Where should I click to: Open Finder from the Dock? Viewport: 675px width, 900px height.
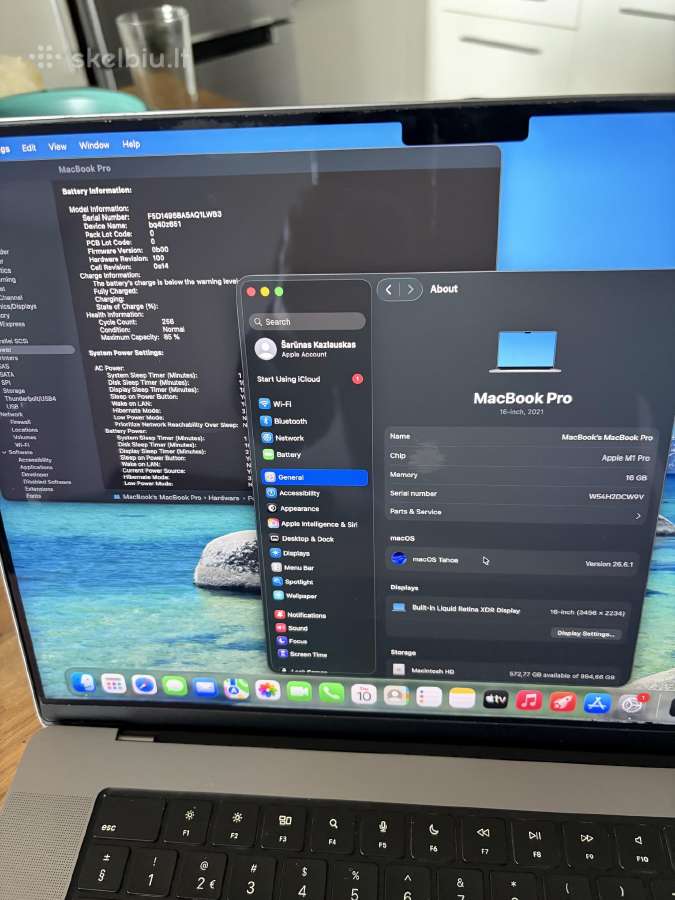click(x=84, y=683)
